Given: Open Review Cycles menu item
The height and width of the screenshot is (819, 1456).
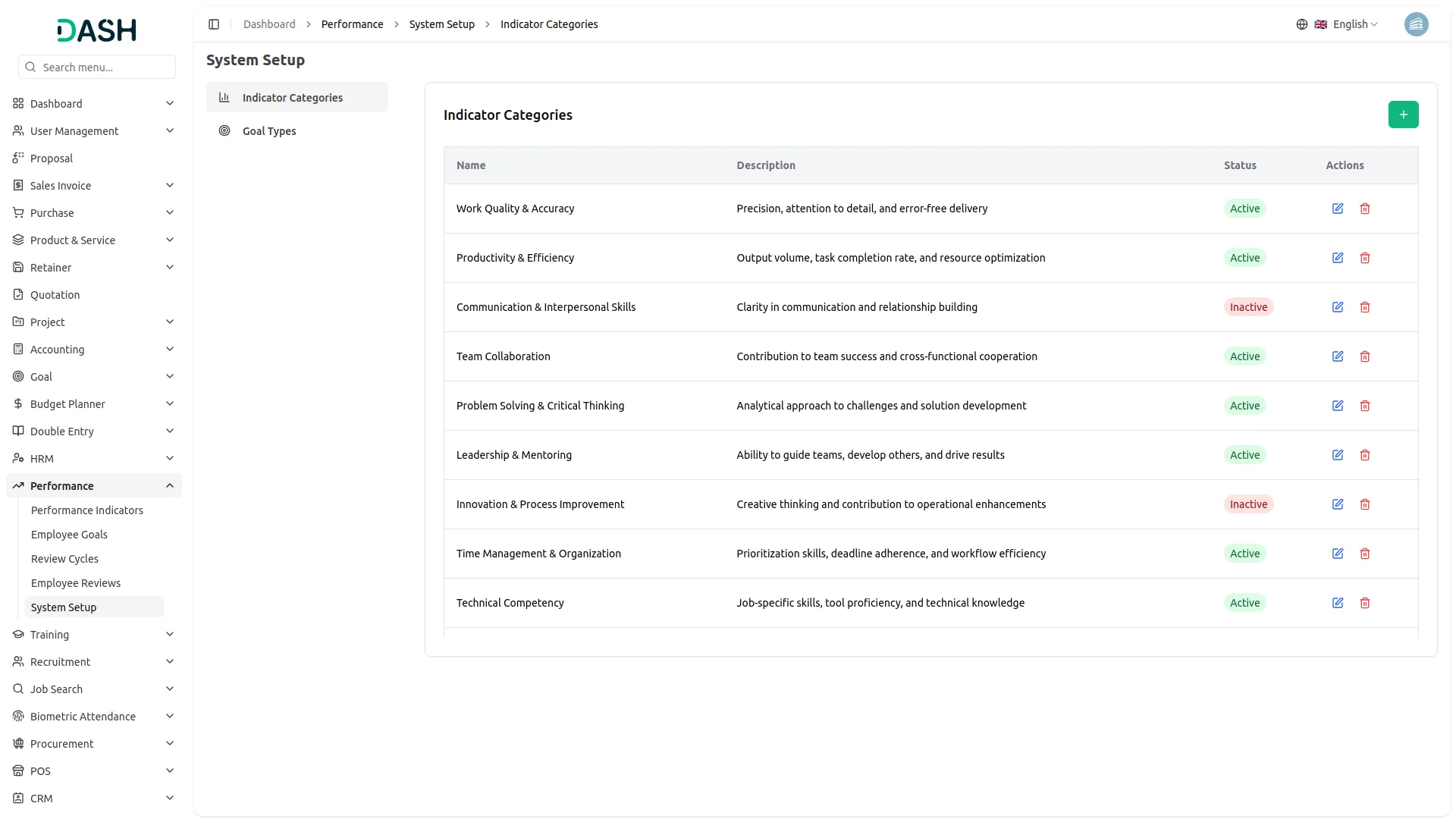Looking at the screenshot, I should tap(64, 558).
